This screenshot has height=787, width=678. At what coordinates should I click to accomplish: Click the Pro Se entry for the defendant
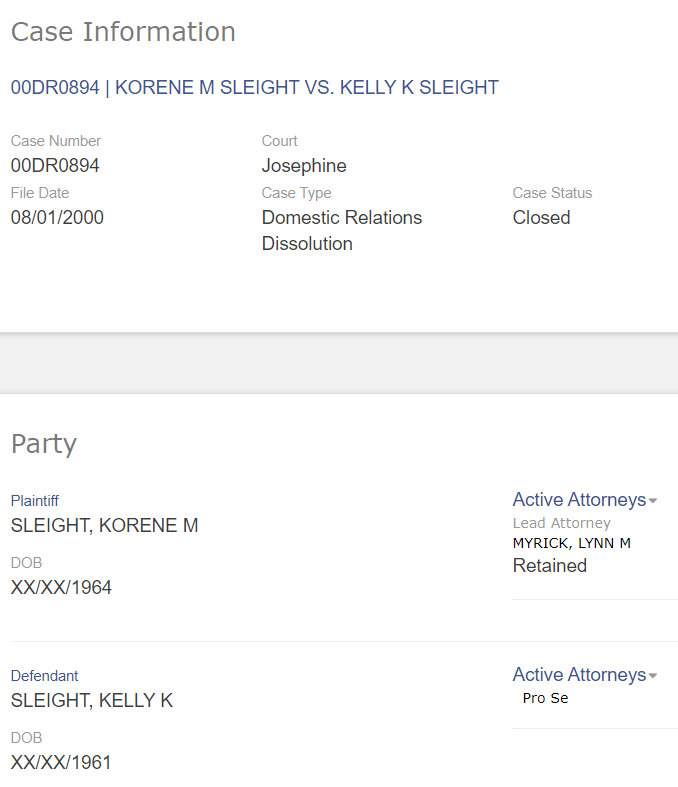point(545,698)
